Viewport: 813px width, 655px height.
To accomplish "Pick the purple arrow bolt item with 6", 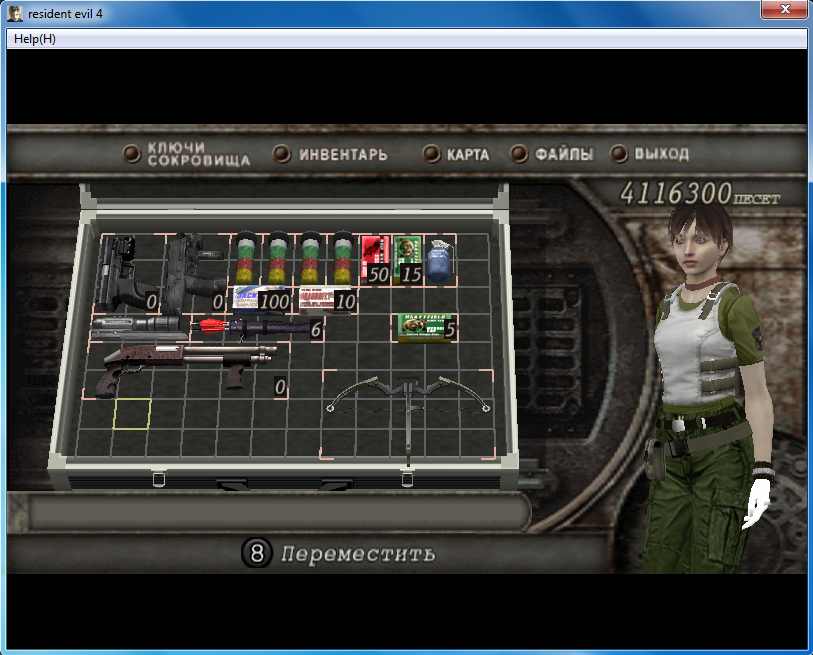I will pyautogui.click(x=258, y=328).
